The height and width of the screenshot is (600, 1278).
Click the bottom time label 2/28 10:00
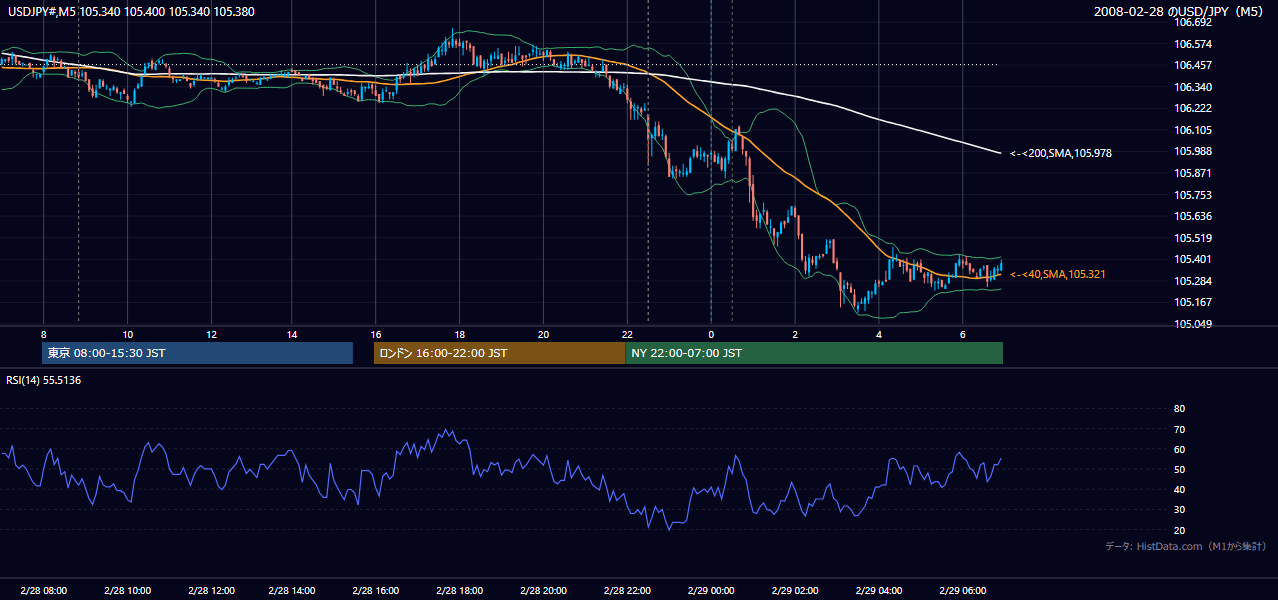point(127,591)
